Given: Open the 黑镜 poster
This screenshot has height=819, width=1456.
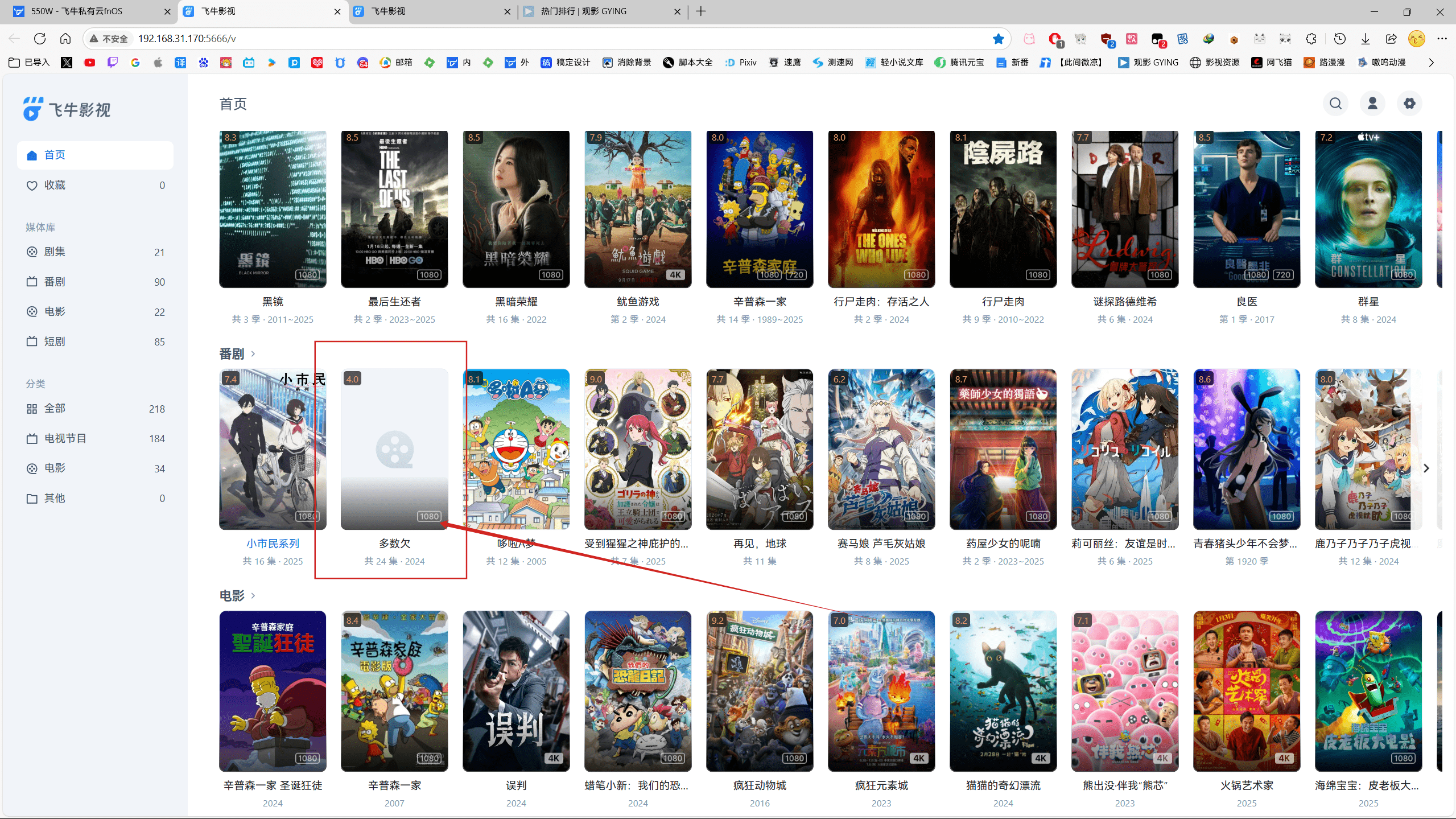Looking at the screenshot, I should coord(273,209).
